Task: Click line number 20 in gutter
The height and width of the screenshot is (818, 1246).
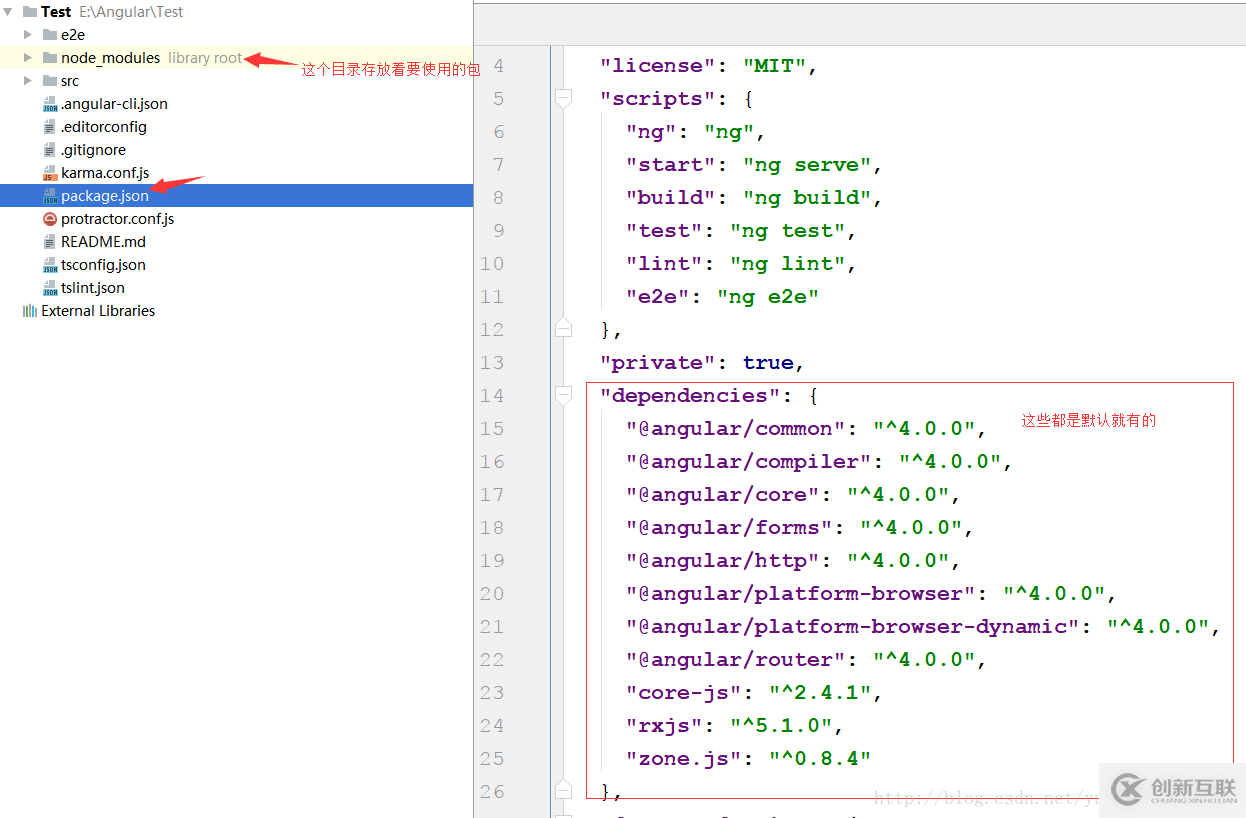Action: coord(492,594)
